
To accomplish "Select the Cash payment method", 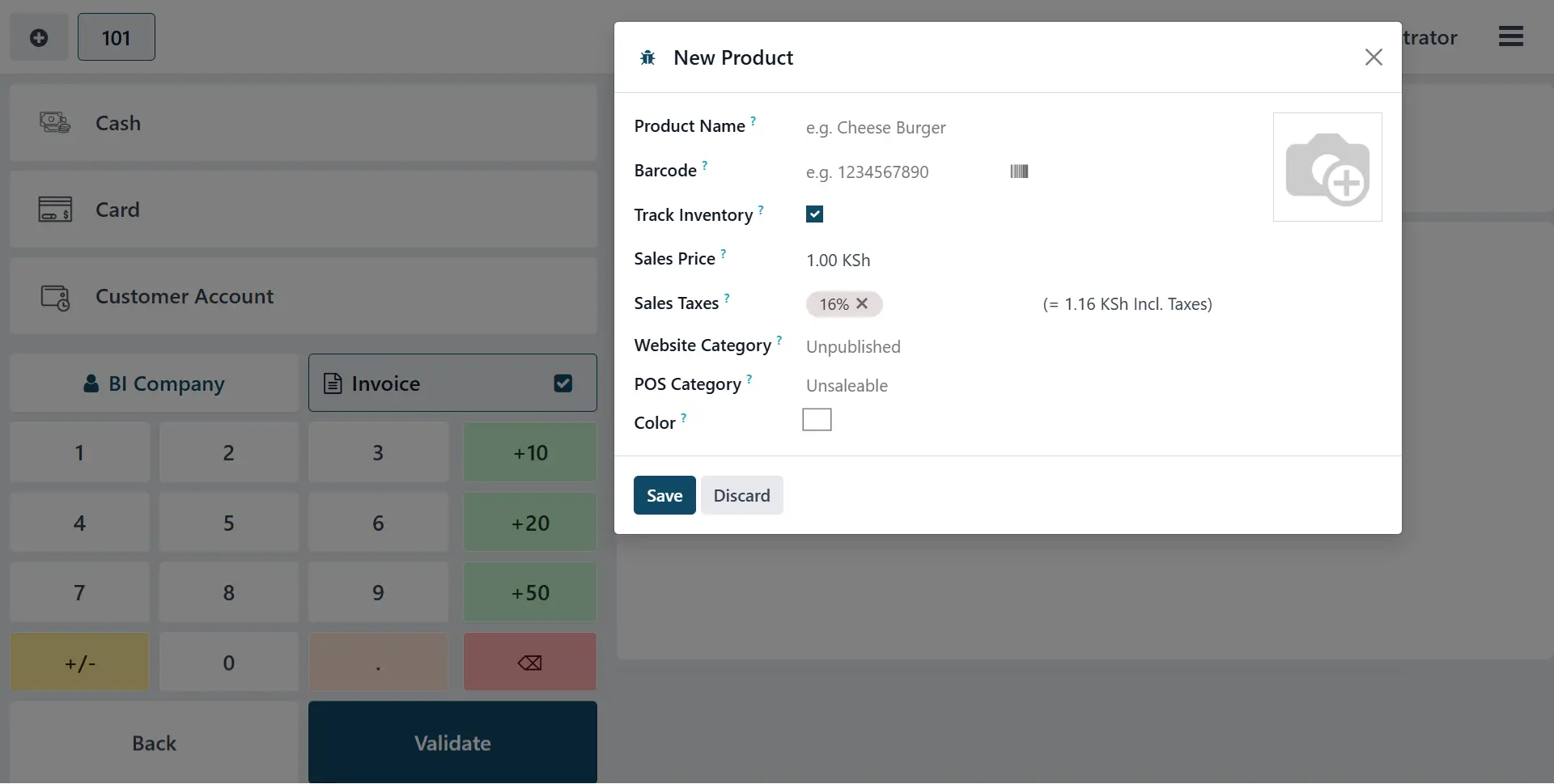I will [x=303, y=123].
